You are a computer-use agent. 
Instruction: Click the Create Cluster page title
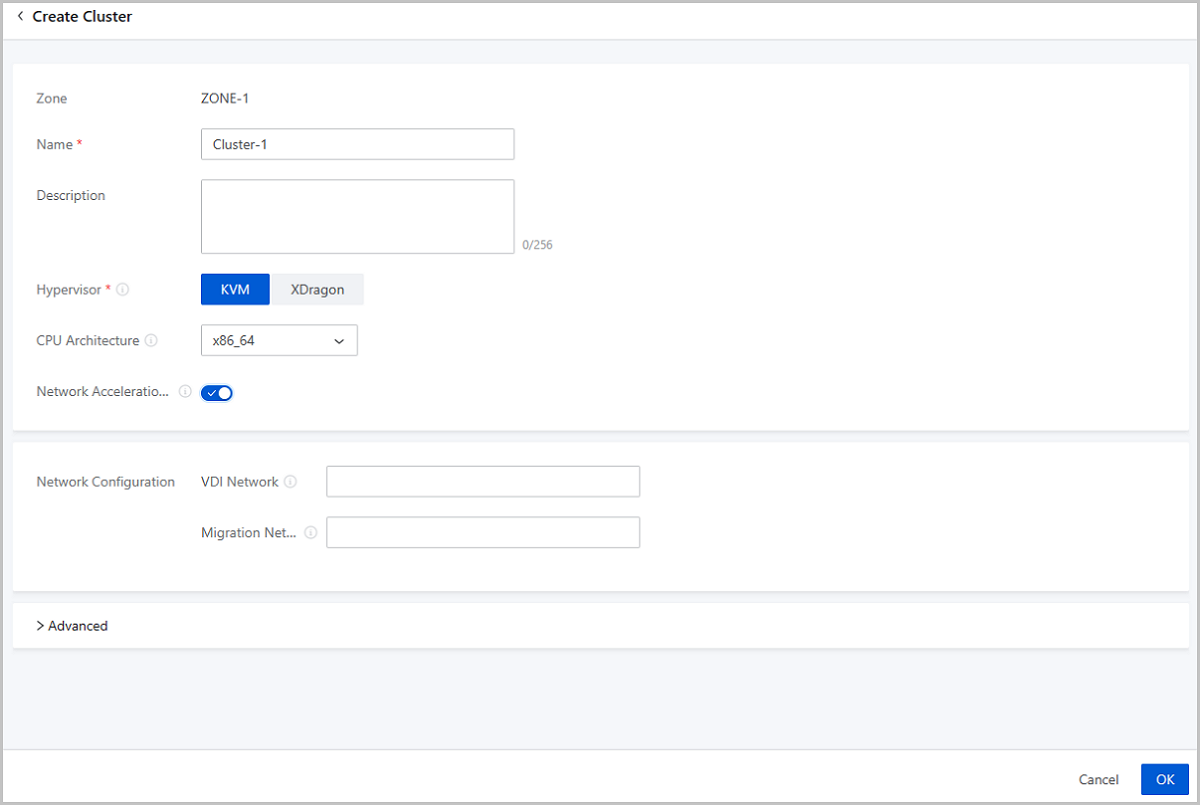pos(82,17)
